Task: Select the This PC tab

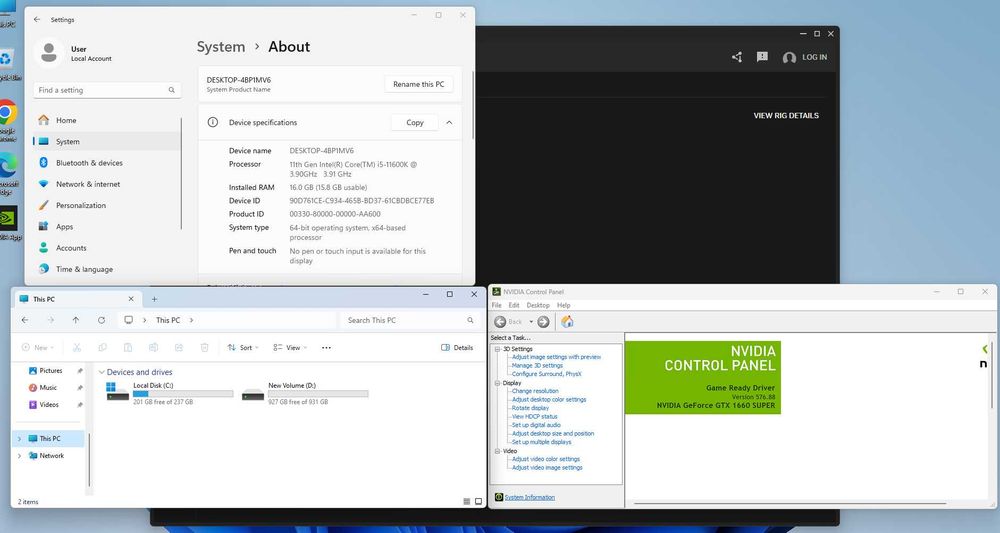Action: pyautogui.click(x=77, y=299)
